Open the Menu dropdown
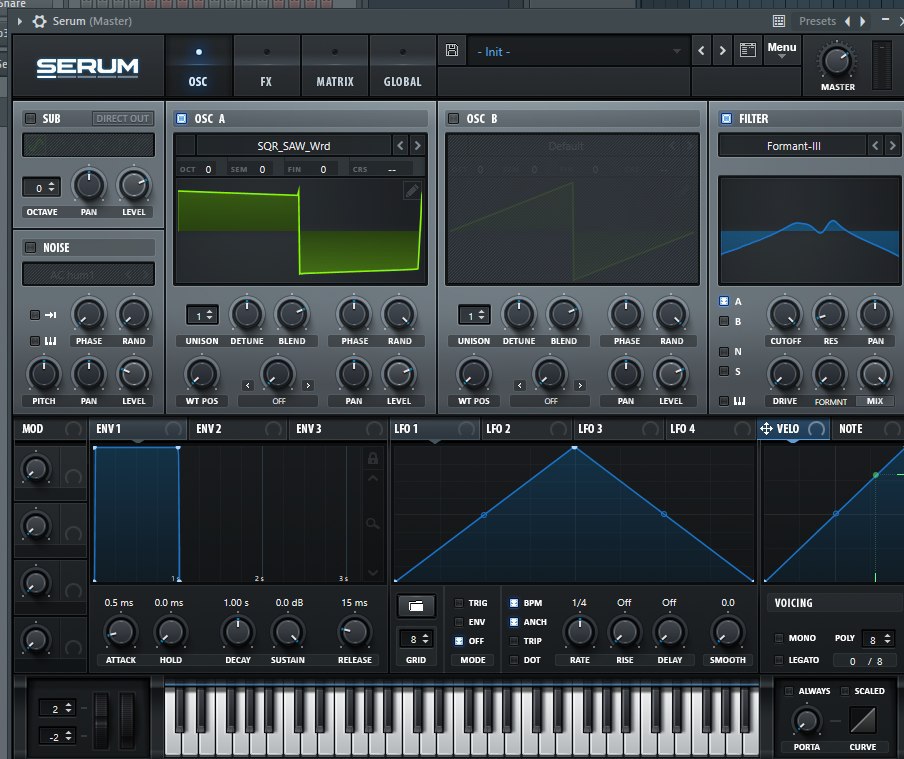This screenshot has width=904, height=759. point(782,50)
